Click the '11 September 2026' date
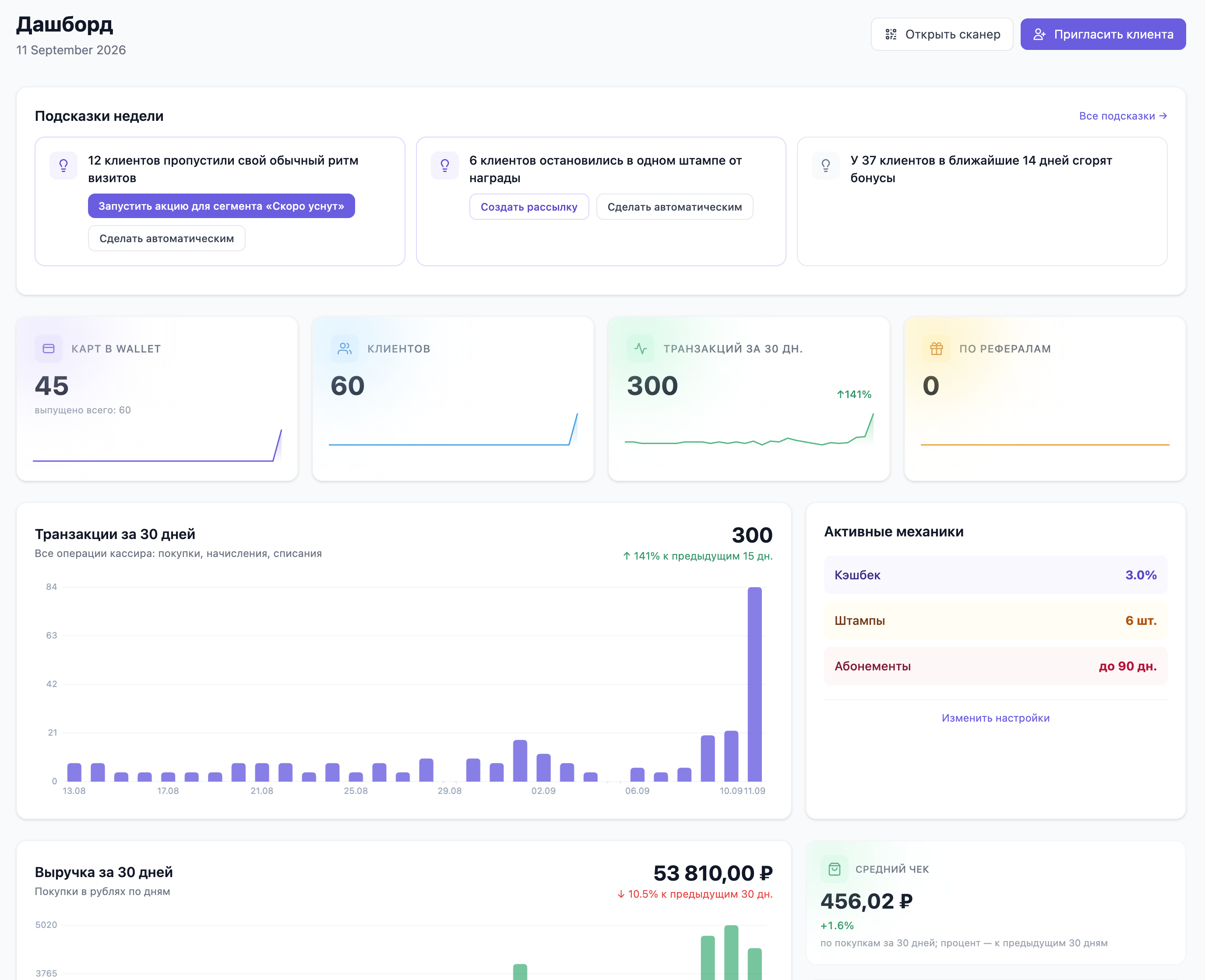 [71, 50]
